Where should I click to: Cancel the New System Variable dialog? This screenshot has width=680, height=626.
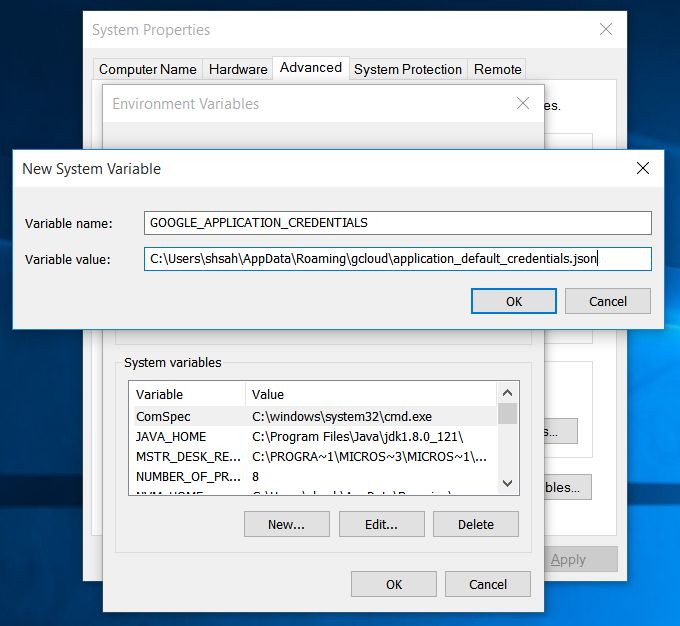[608, 301]
